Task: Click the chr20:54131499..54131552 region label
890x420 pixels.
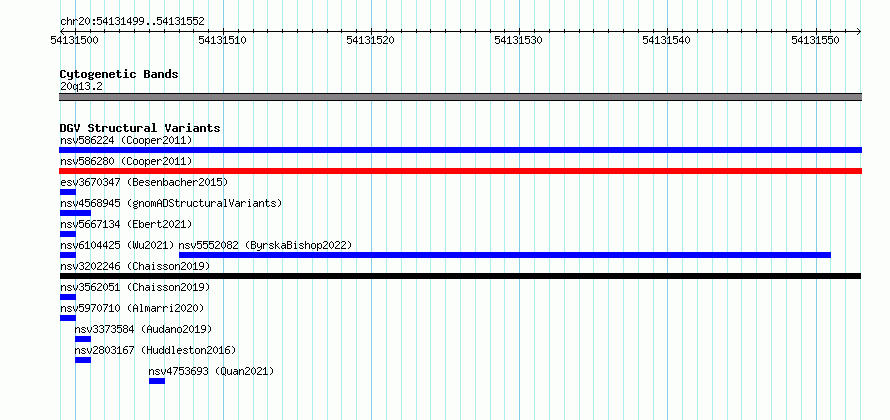Action: pyautogui.click(x=132, y=22)
